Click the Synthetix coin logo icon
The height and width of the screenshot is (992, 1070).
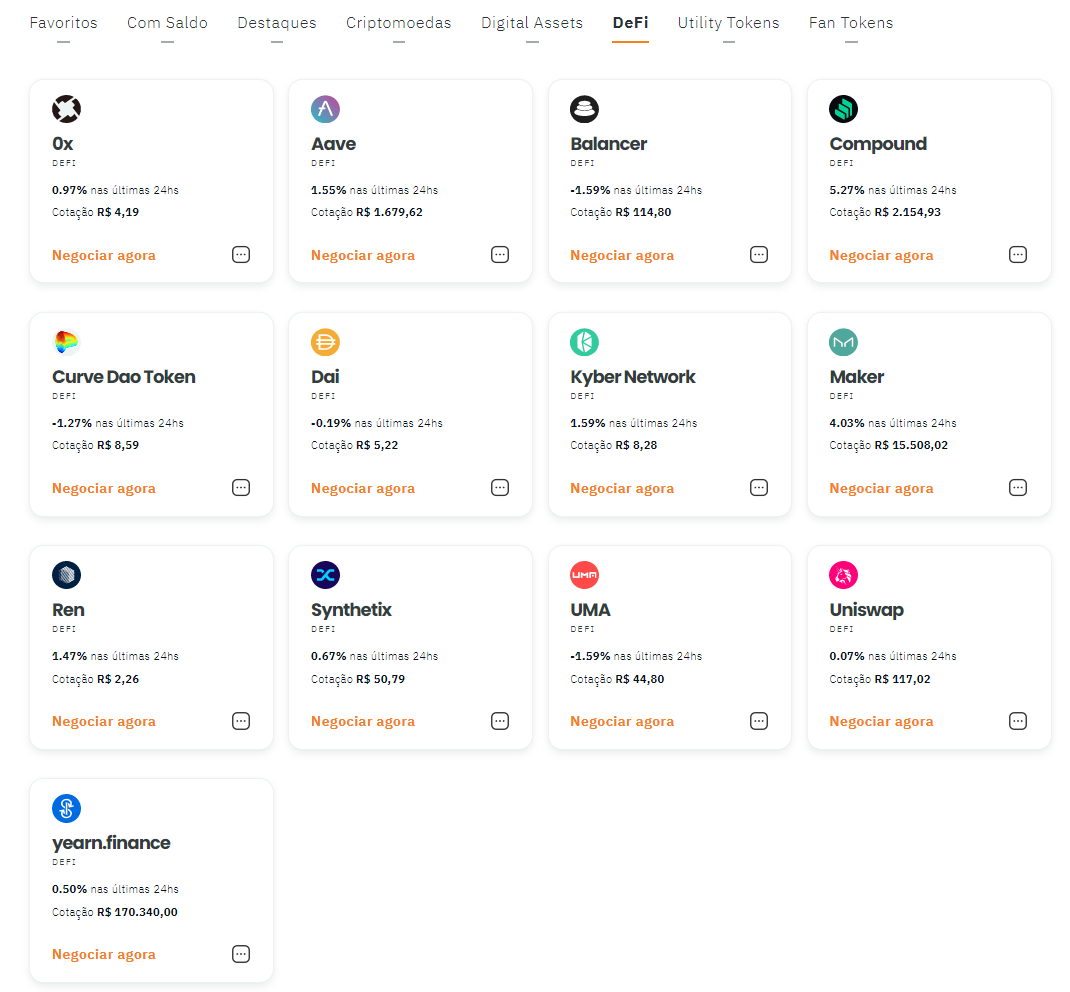(326, 574)
